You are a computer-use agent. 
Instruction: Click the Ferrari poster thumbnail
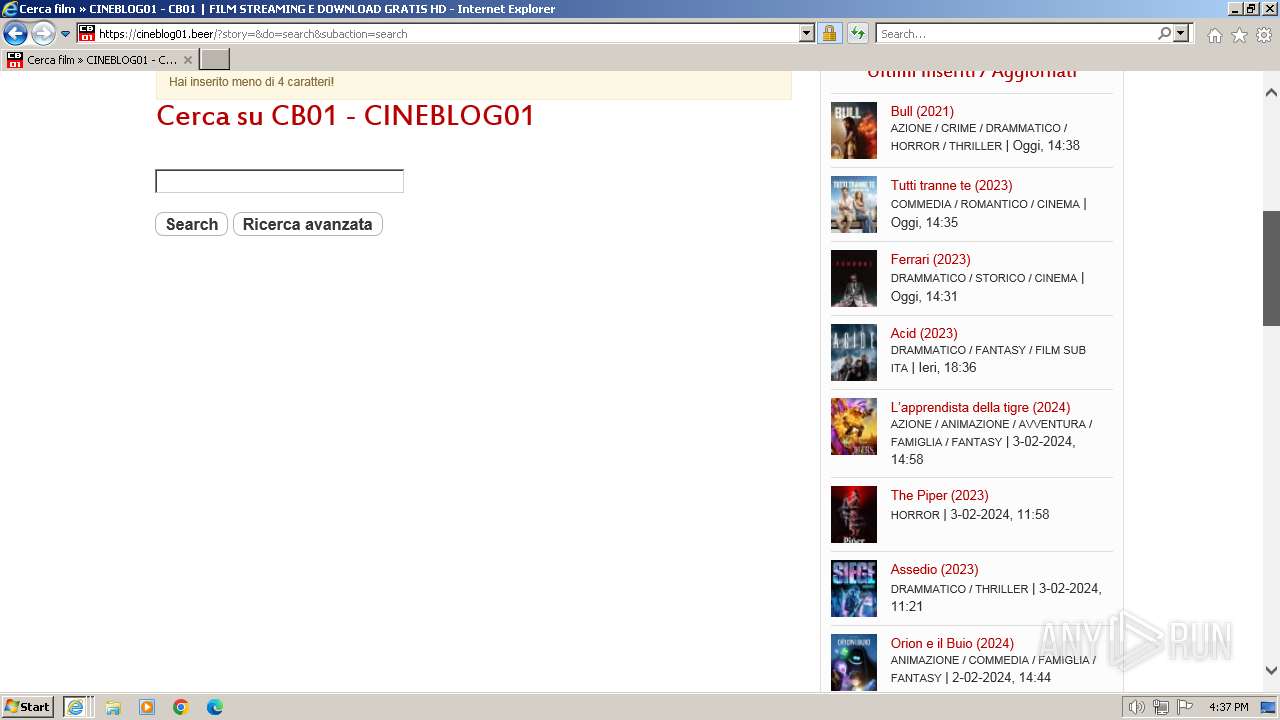[x=854, y=278]
